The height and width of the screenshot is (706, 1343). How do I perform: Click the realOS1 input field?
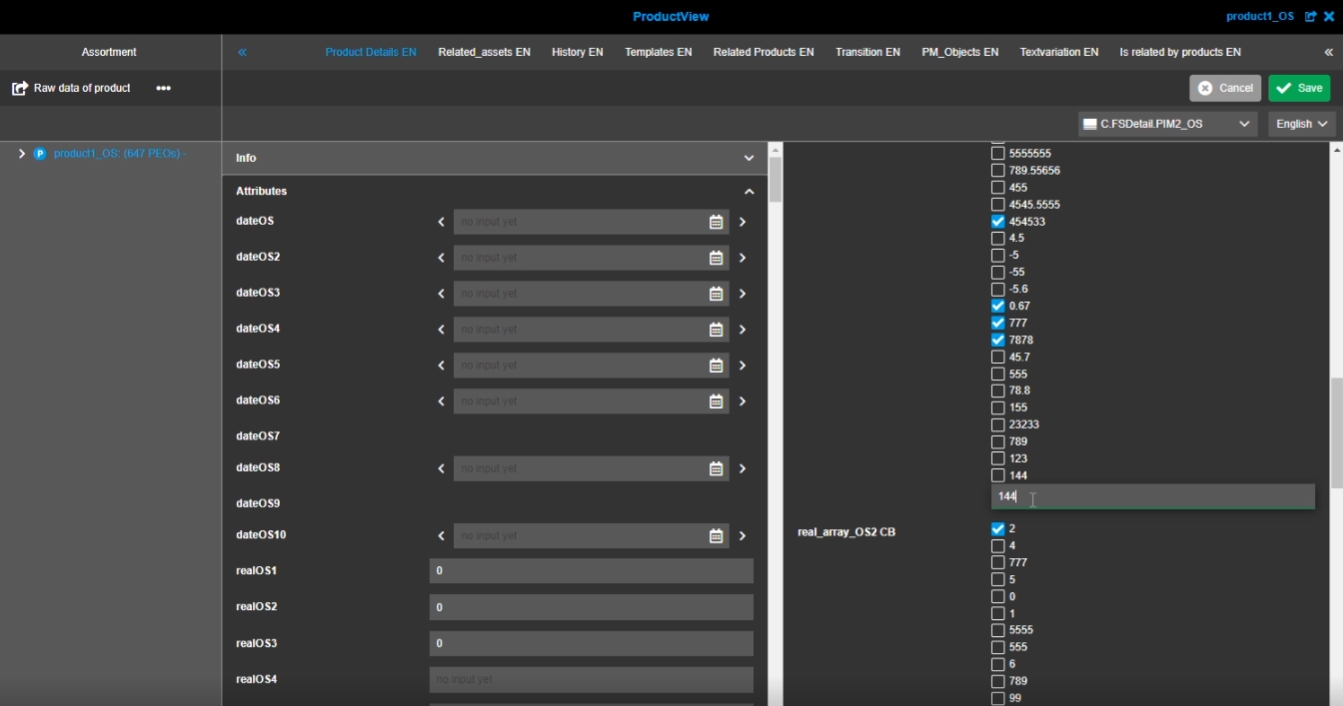coord(591,571)
